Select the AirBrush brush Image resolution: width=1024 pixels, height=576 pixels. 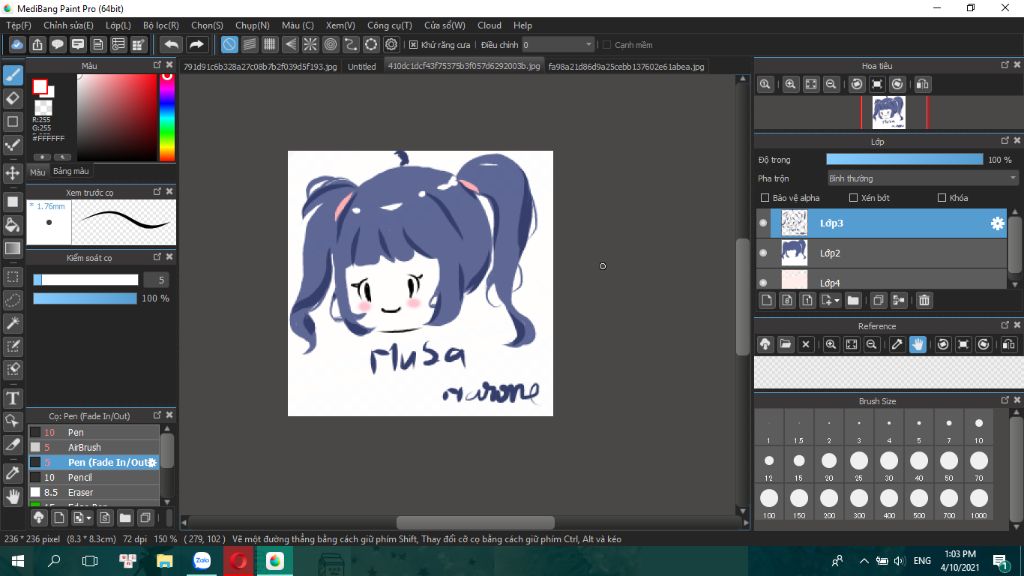[94, 447]
